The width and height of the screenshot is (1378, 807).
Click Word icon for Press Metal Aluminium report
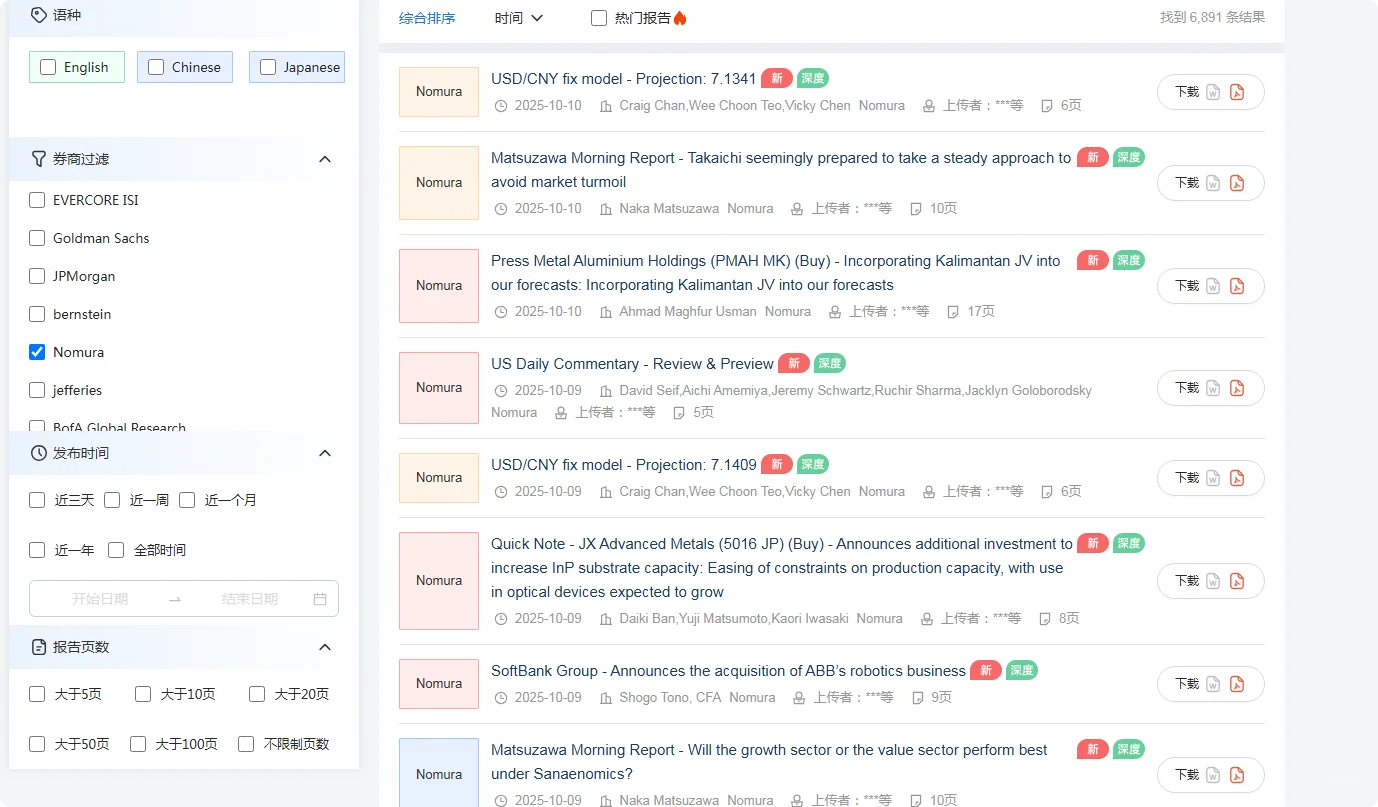point(1213,286)
